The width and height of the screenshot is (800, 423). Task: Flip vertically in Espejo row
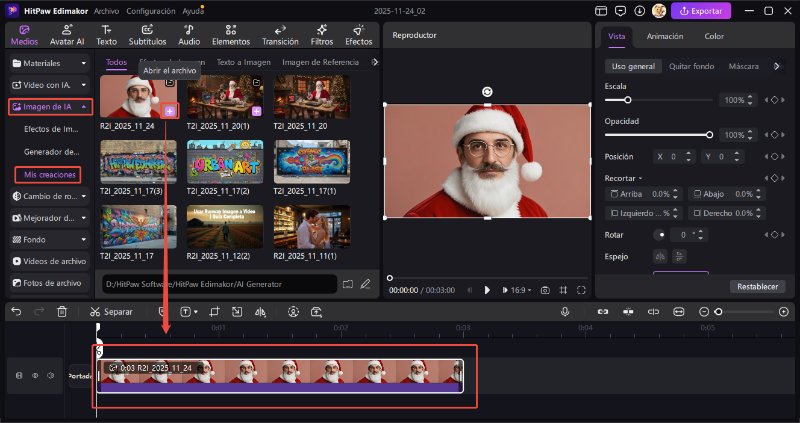(x=679, y=256)
